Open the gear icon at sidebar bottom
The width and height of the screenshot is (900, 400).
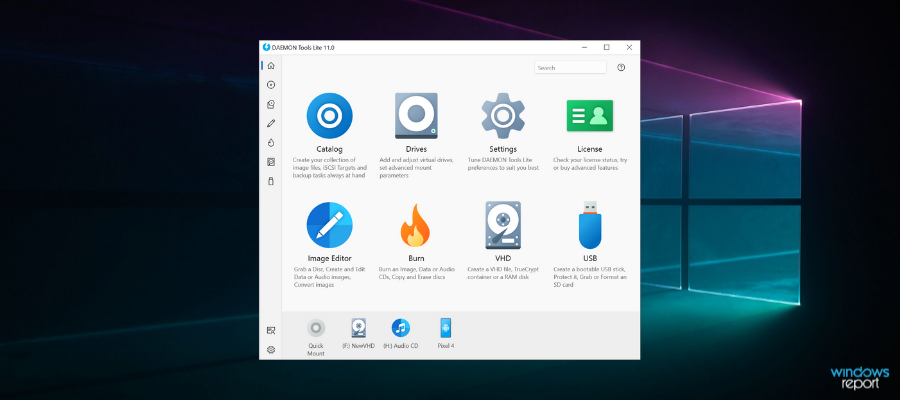271,349
